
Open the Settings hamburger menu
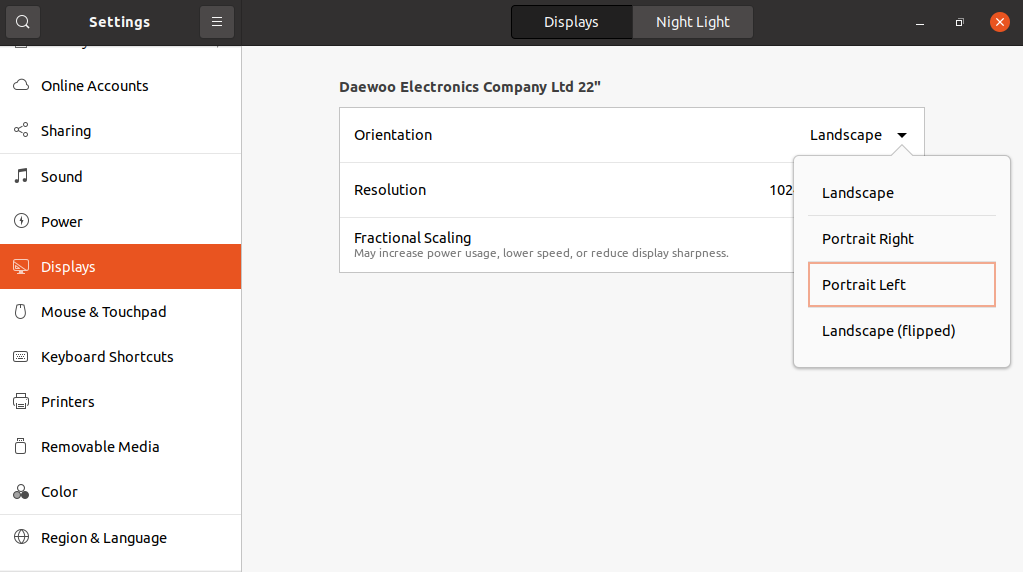(x=217, y=22)
